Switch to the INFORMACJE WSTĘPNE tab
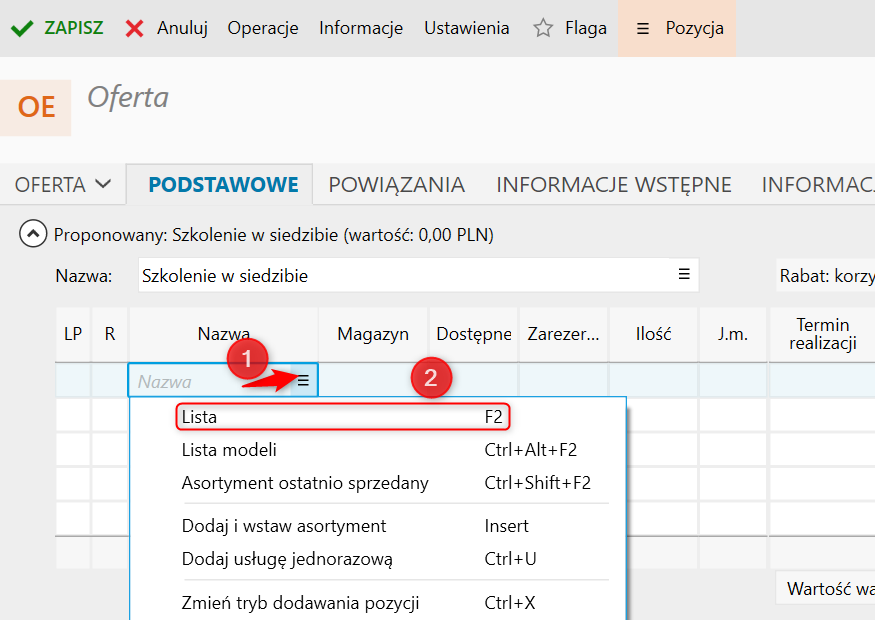This screenshot has height=620, width=875. click(614, 185)
